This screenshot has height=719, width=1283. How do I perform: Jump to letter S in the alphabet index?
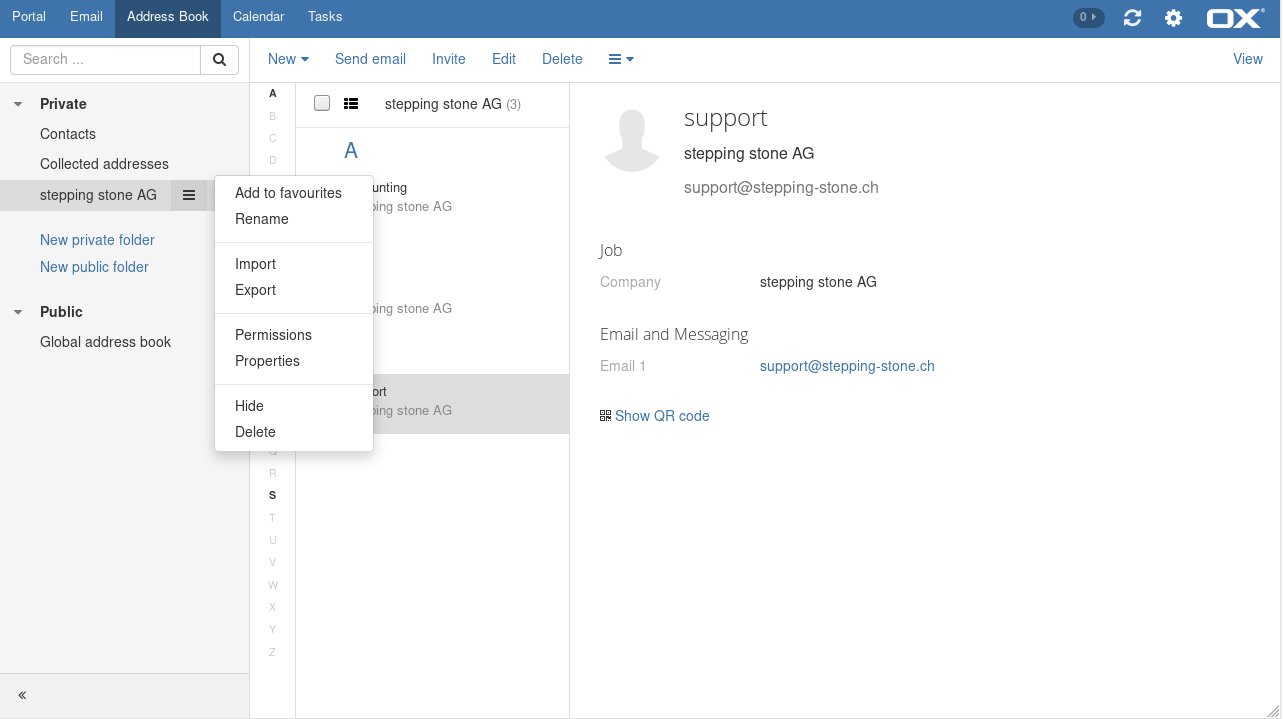[x=272, y=495]
